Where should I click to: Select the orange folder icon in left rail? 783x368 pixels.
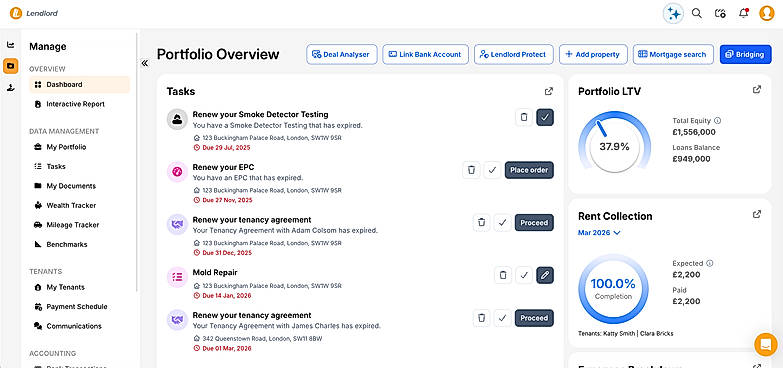(10, 66)
